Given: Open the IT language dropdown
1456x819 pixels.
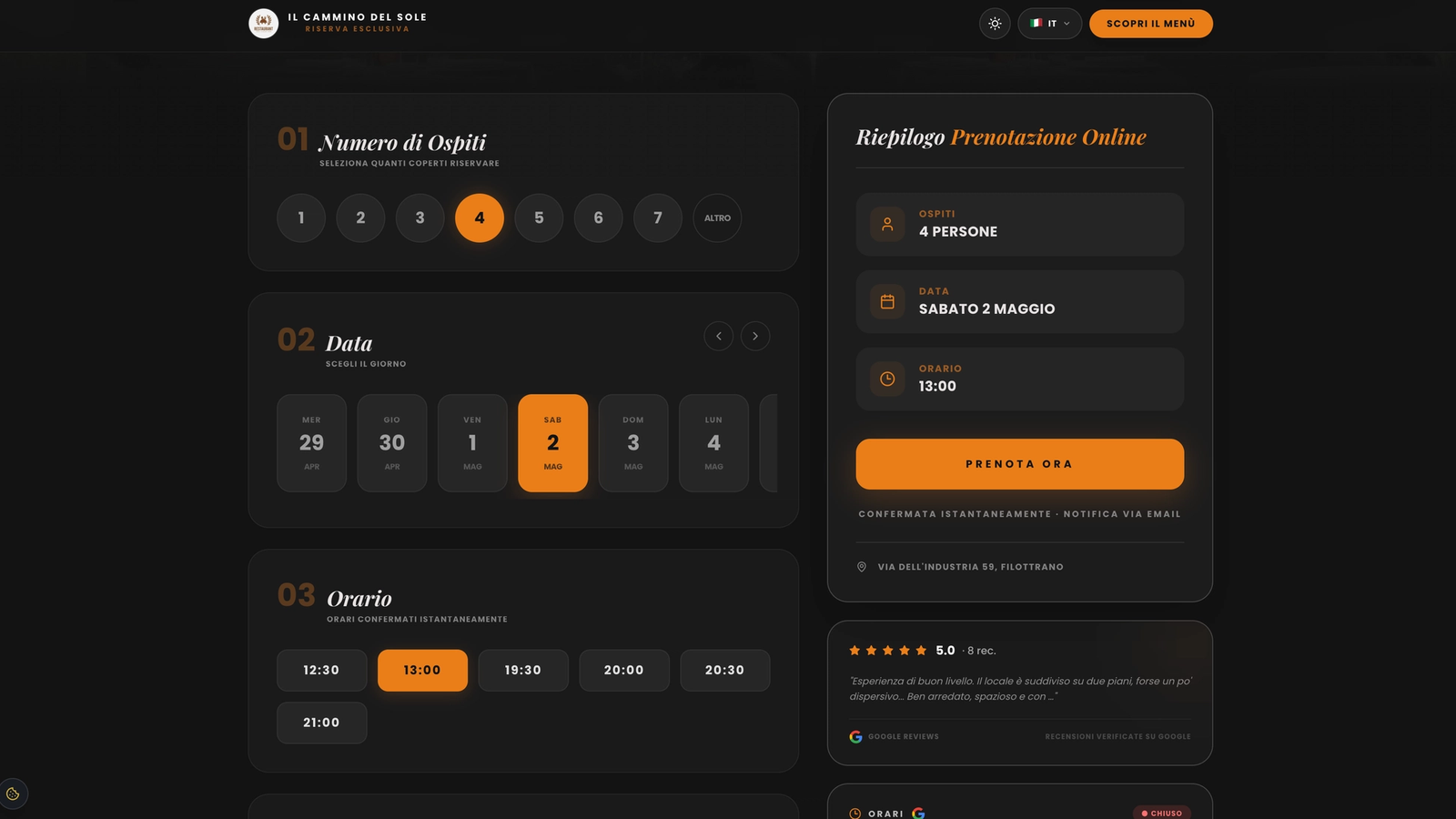Looking at the screenshot, I should [1049, 24].
